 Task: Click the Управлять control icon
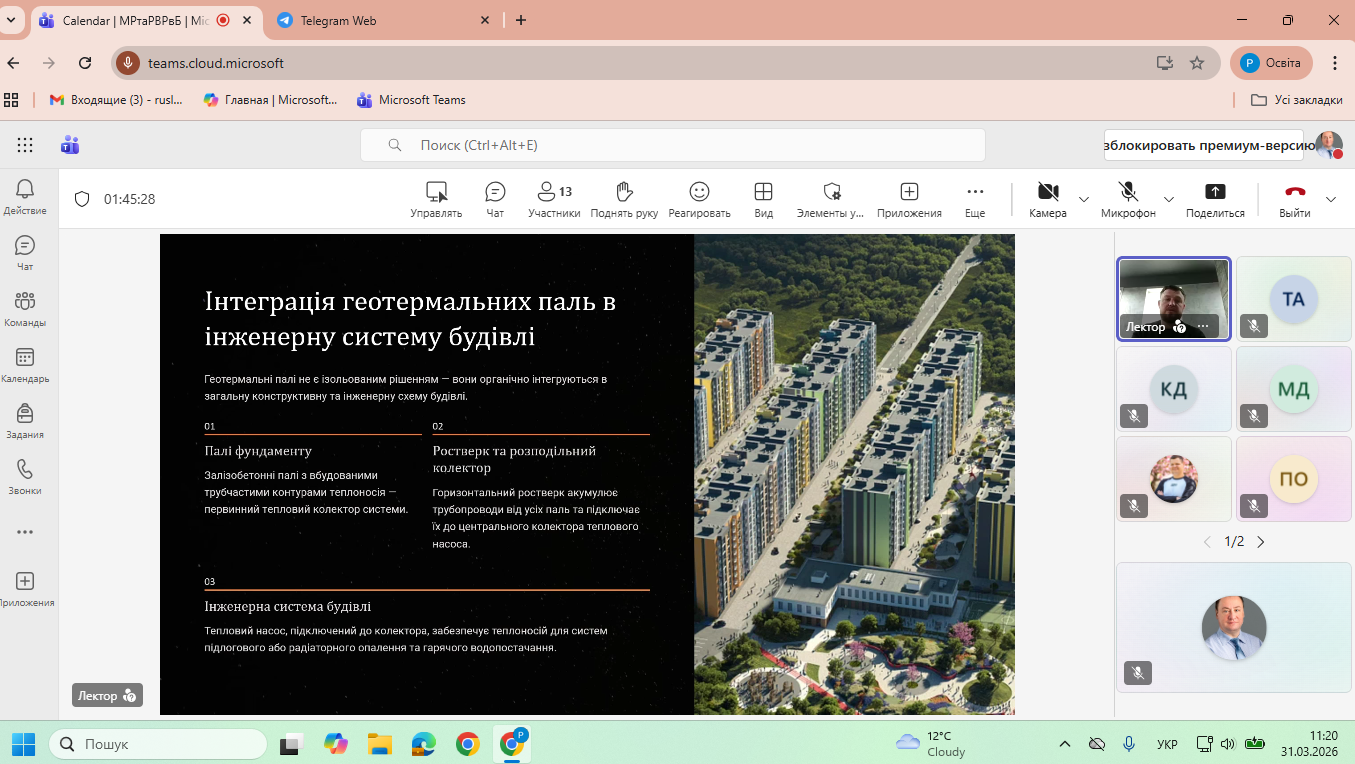tap(436, 198)
